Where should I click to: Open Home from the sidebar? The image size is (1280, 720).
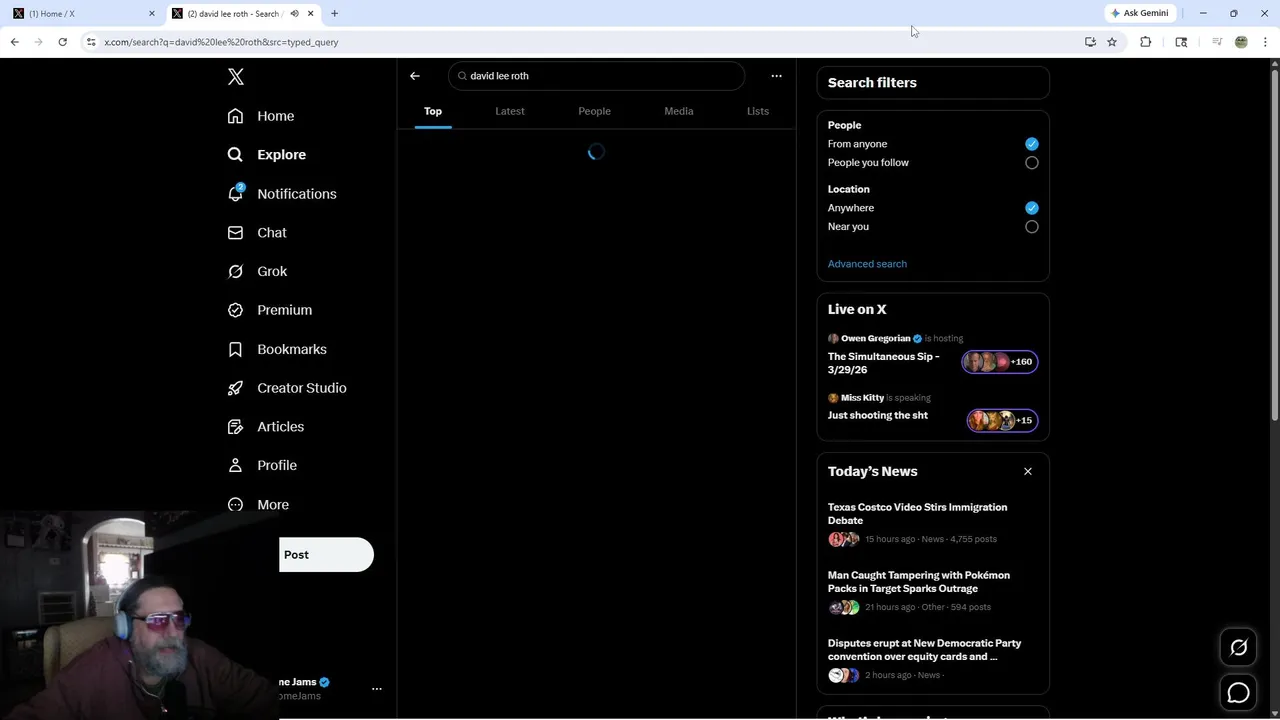point(261,116)
